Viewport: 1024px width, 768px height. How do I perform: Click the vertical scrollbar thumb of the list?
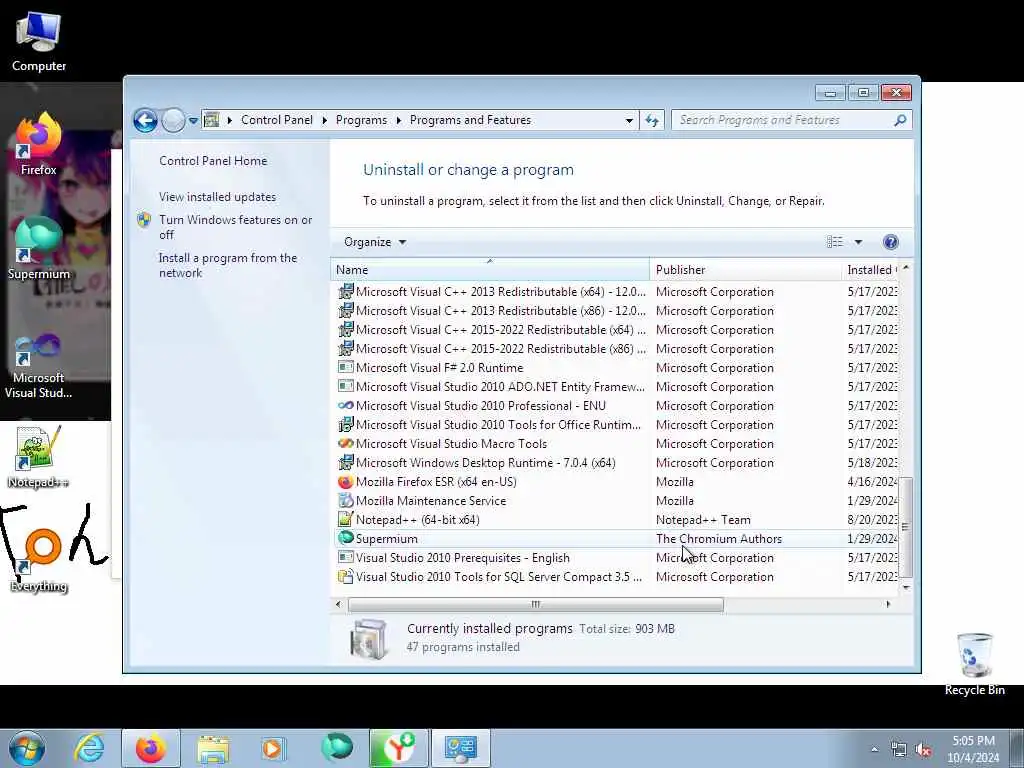click(906, 527)
